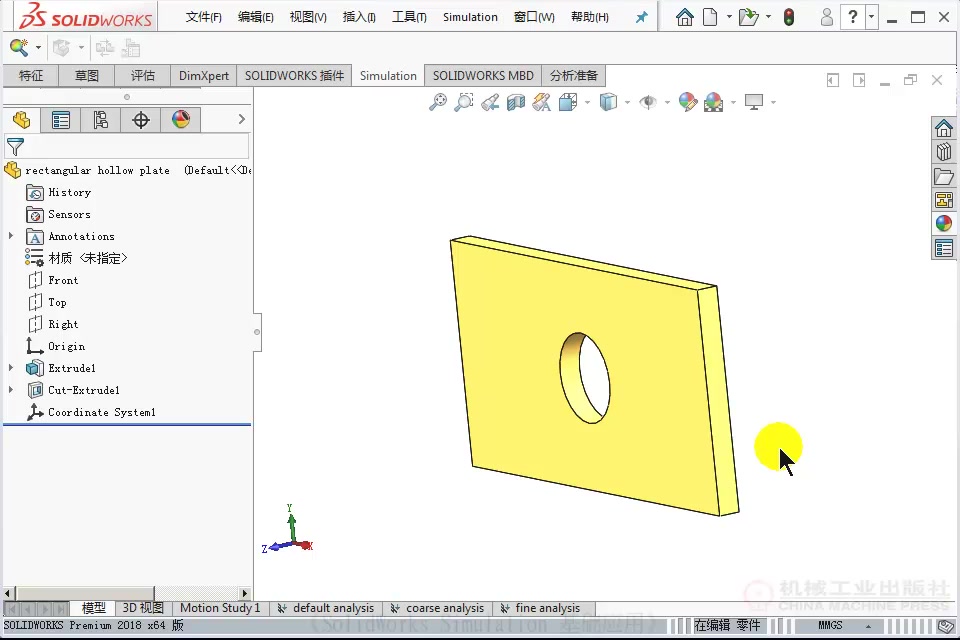Expand the Annotations folder
This screenshot has height=640, width=960.
click(x=12, y=236)
